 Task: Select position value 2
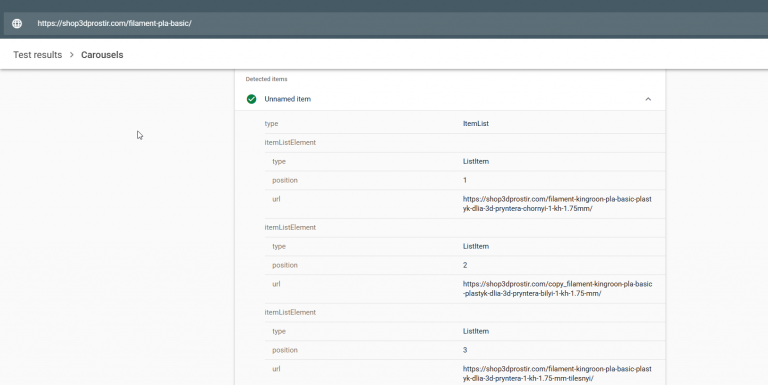[465, 265]
